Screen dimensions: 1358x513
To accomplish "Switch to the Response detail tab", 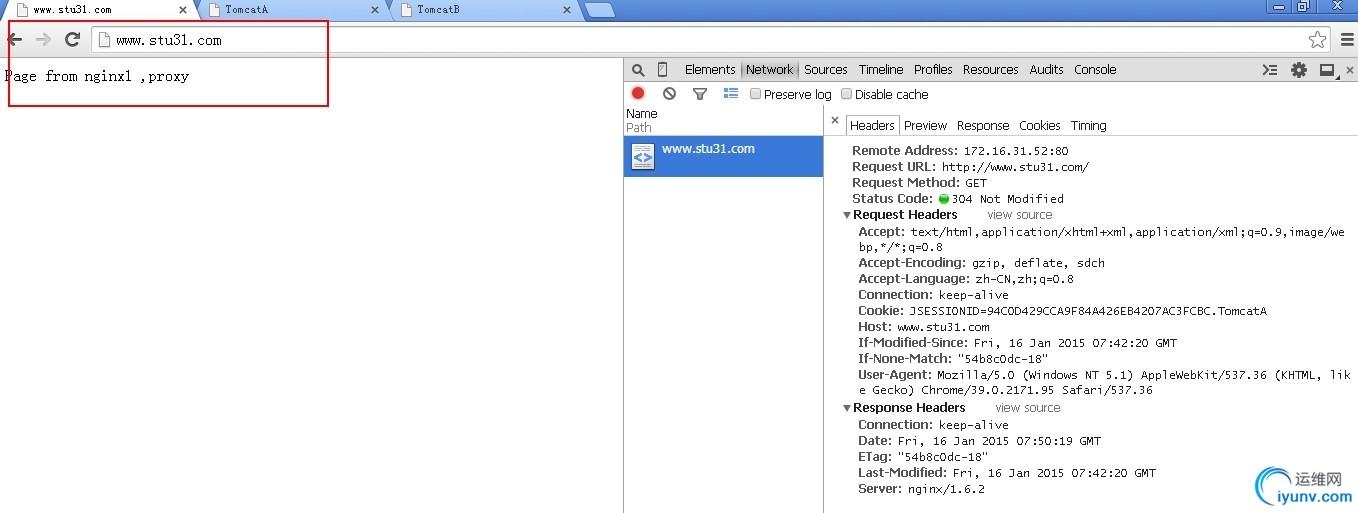I will 983,126.
